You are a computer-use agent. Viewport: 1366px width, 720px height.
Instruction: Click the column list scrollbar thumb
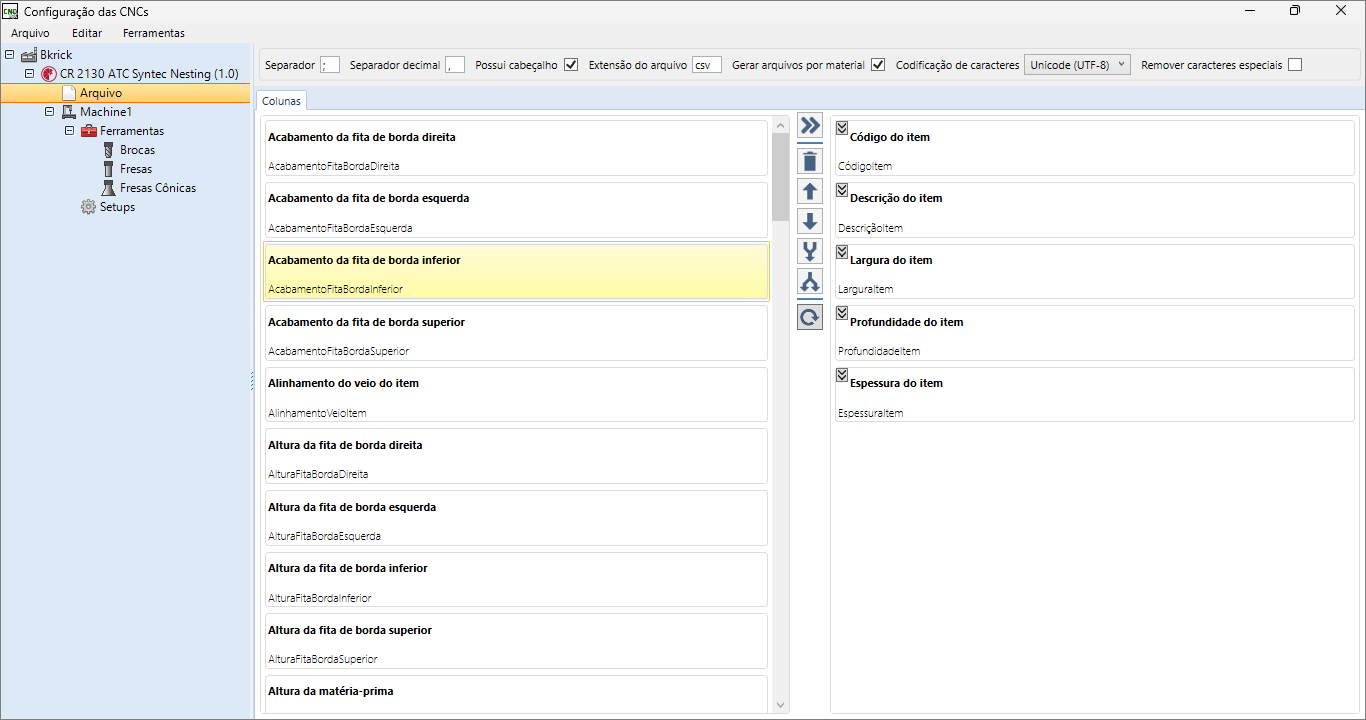coord(781,176)
